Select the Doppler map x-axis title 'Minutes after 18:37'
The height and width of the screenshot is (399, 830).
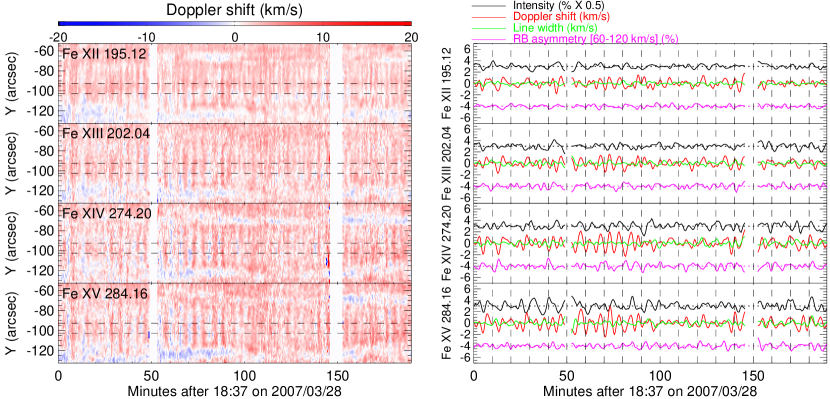[235, 391]
